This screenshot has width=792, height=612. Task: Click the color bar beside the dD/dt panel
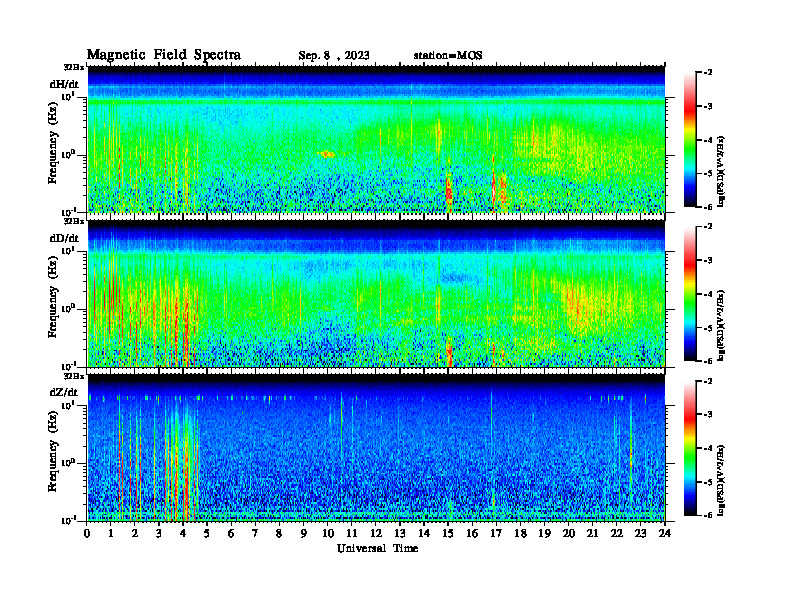[690, 293]
